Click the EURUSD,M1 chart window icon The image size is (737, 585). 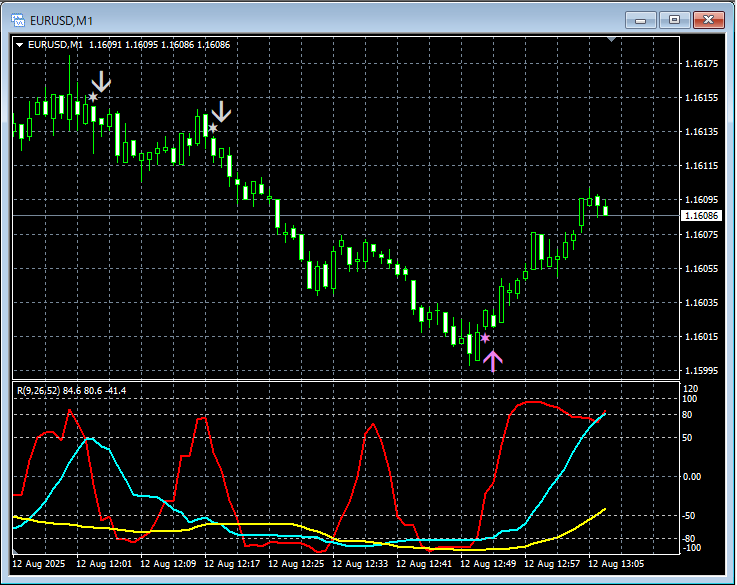(18, 20)
